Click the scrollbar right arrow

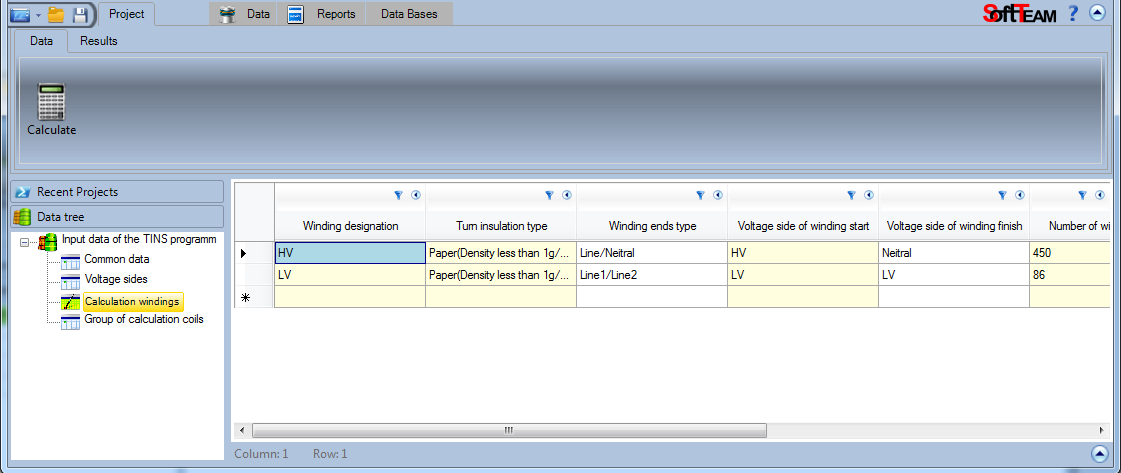tap(1100, 430)
